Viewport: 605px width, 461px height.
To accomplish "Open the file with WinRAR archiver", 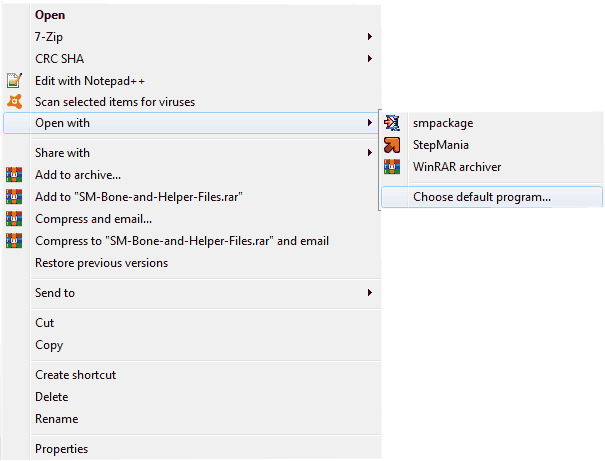I will coord(492,167).
